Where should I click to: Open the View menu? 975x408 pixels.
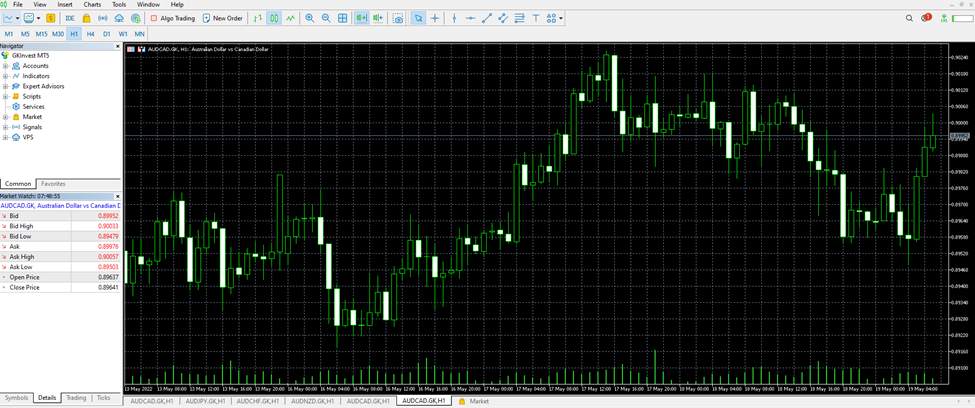40,4
